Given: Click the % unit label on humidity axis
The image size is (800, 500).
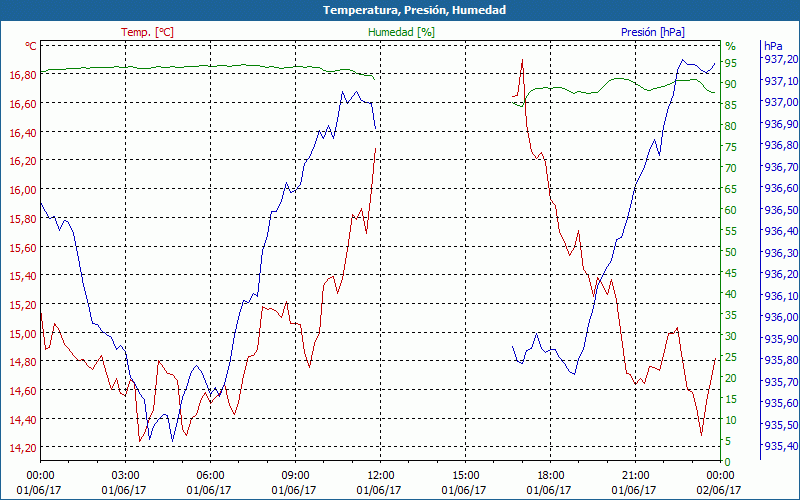Looking at the screenshot, I should [x=731, y=46].
